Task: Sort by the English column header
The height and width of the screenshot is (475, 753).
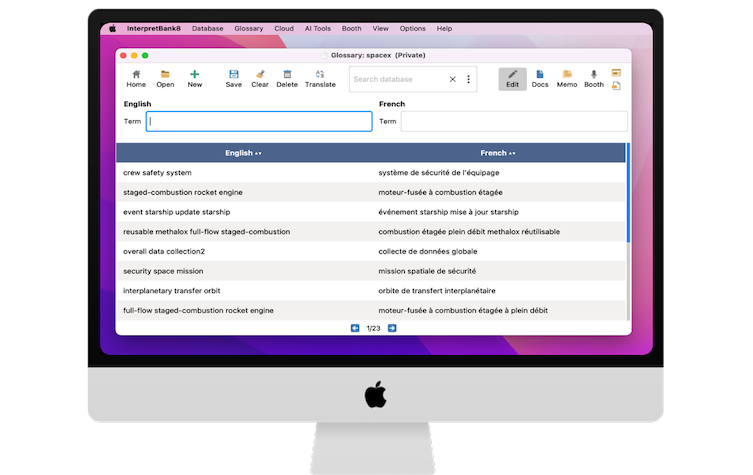Action: [x=243, y=153]
